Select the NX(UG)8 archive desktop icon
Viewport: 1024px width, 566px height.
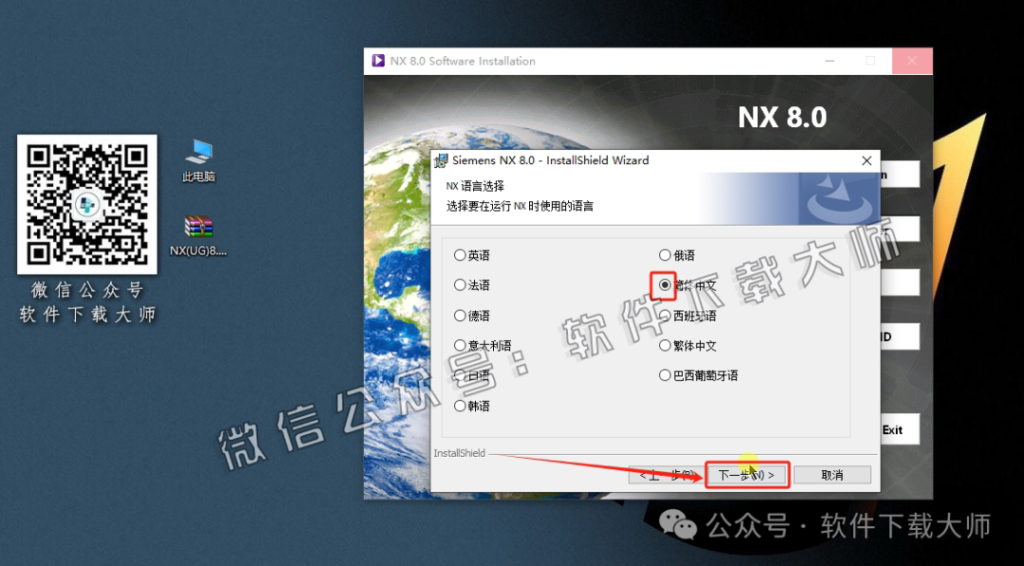199,236
